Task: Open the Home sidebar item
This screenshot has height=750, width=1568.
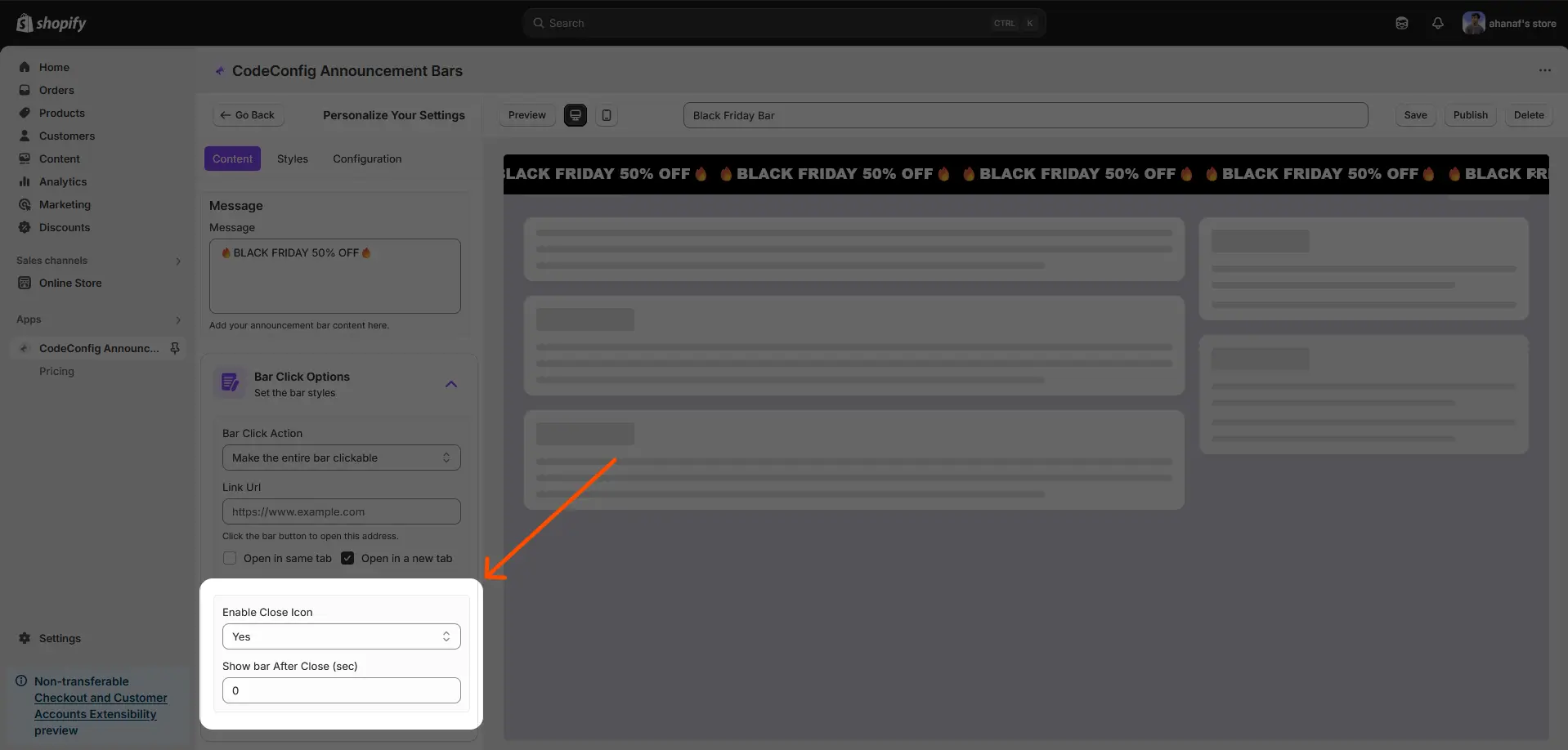Action: coord(54,67)
